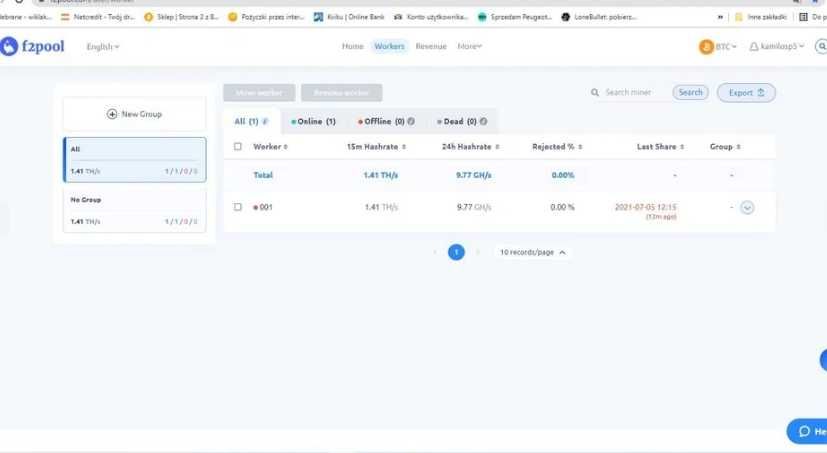The image size is (827, 453).
Task: Click the 2021-07-05 12:15 last share time
Action: 646,207
